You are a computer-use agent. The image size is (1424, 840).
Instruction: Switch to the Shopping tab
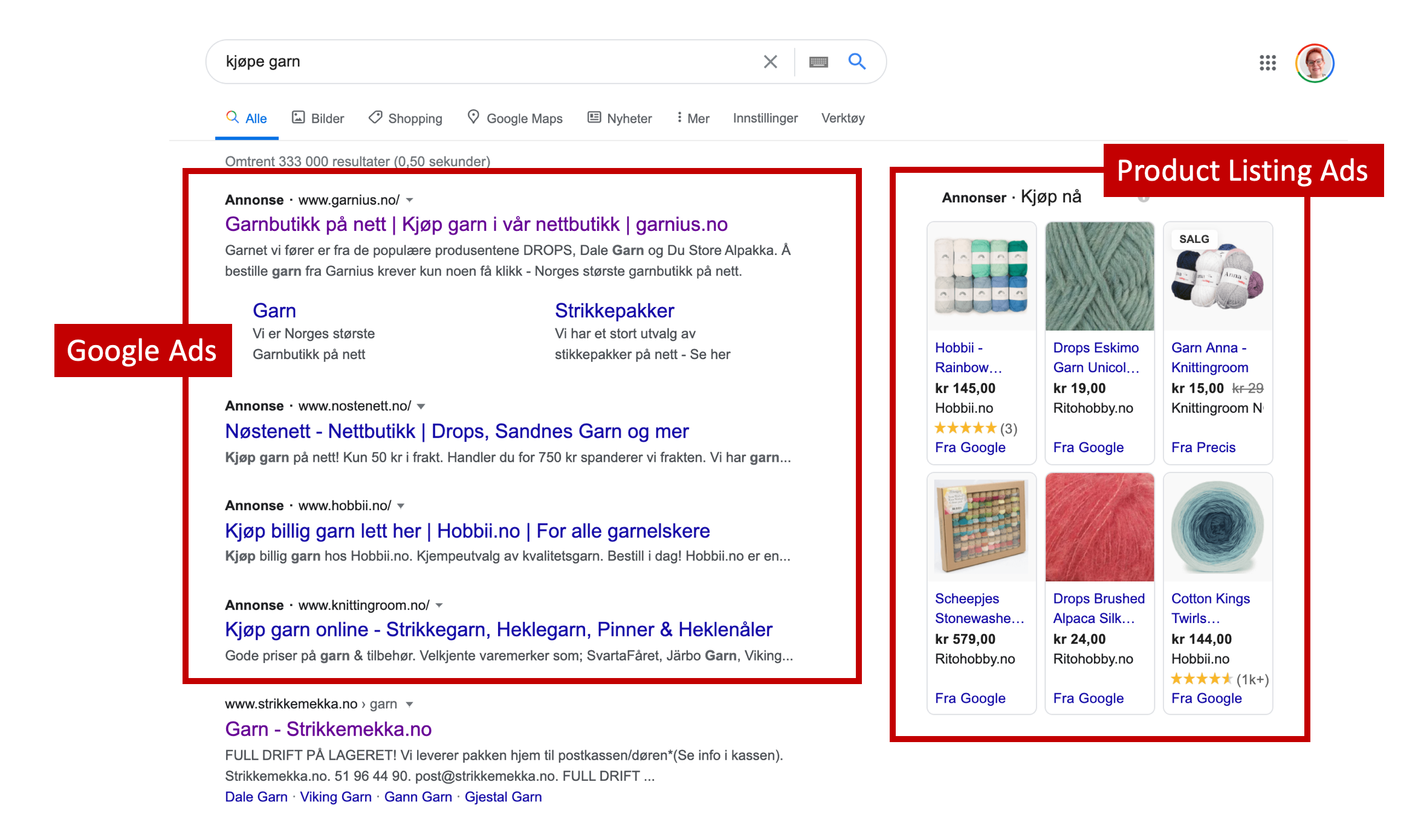pos(406,118)
